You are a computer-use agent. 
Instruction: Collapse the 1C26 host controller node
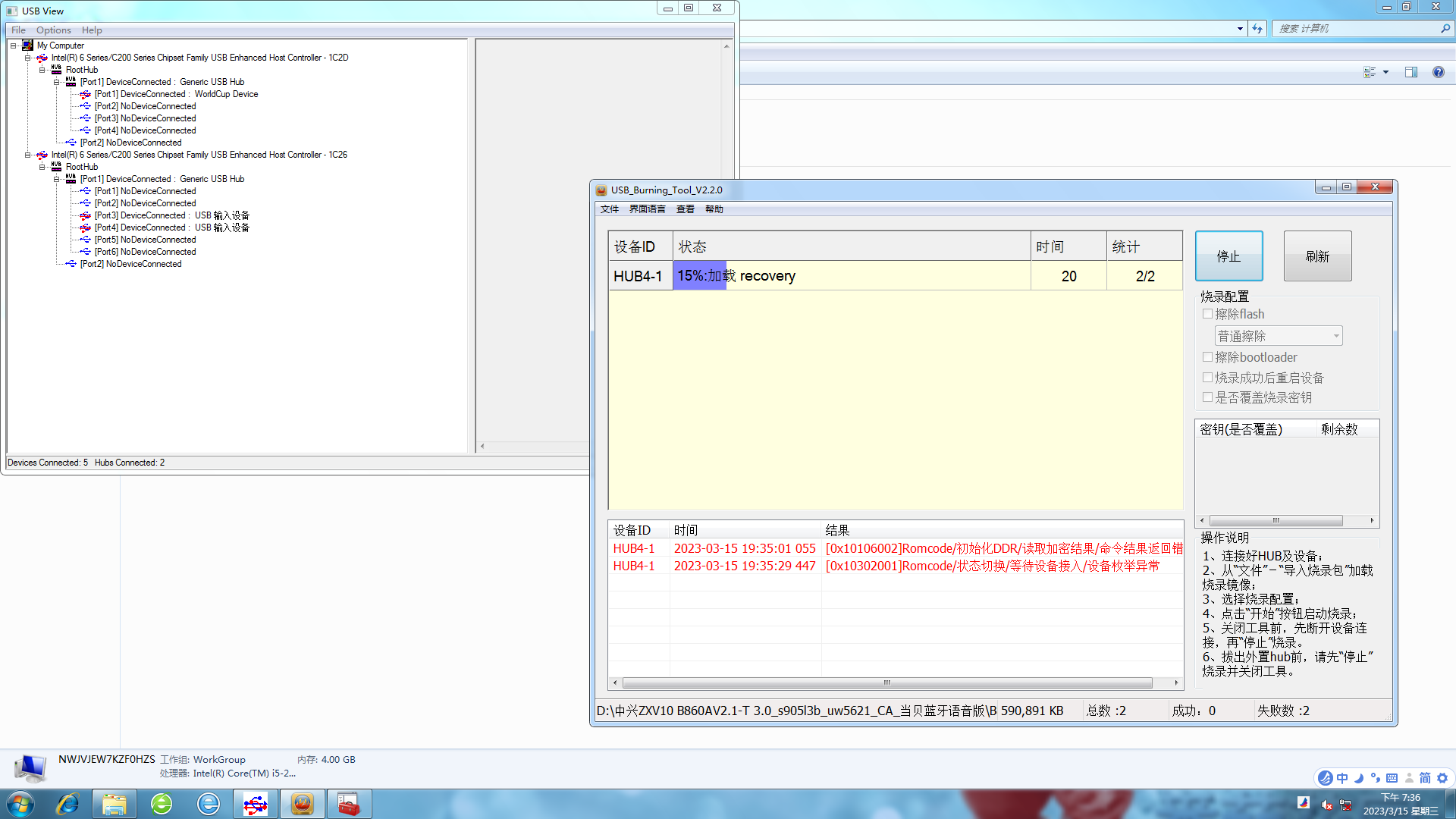pos(27,155)
